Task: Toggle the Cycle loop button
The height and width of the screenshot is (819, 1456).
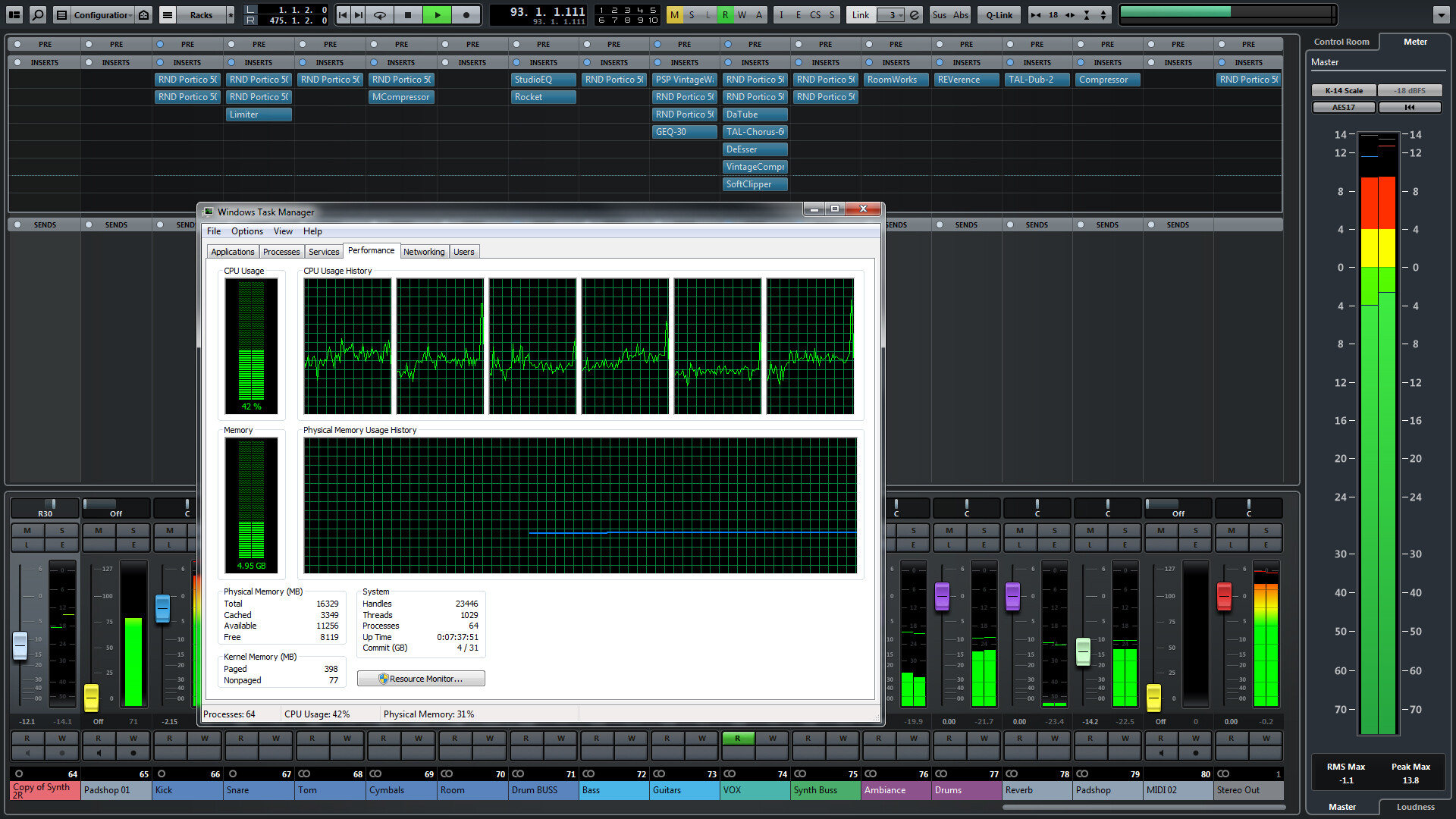Action: 379,14
